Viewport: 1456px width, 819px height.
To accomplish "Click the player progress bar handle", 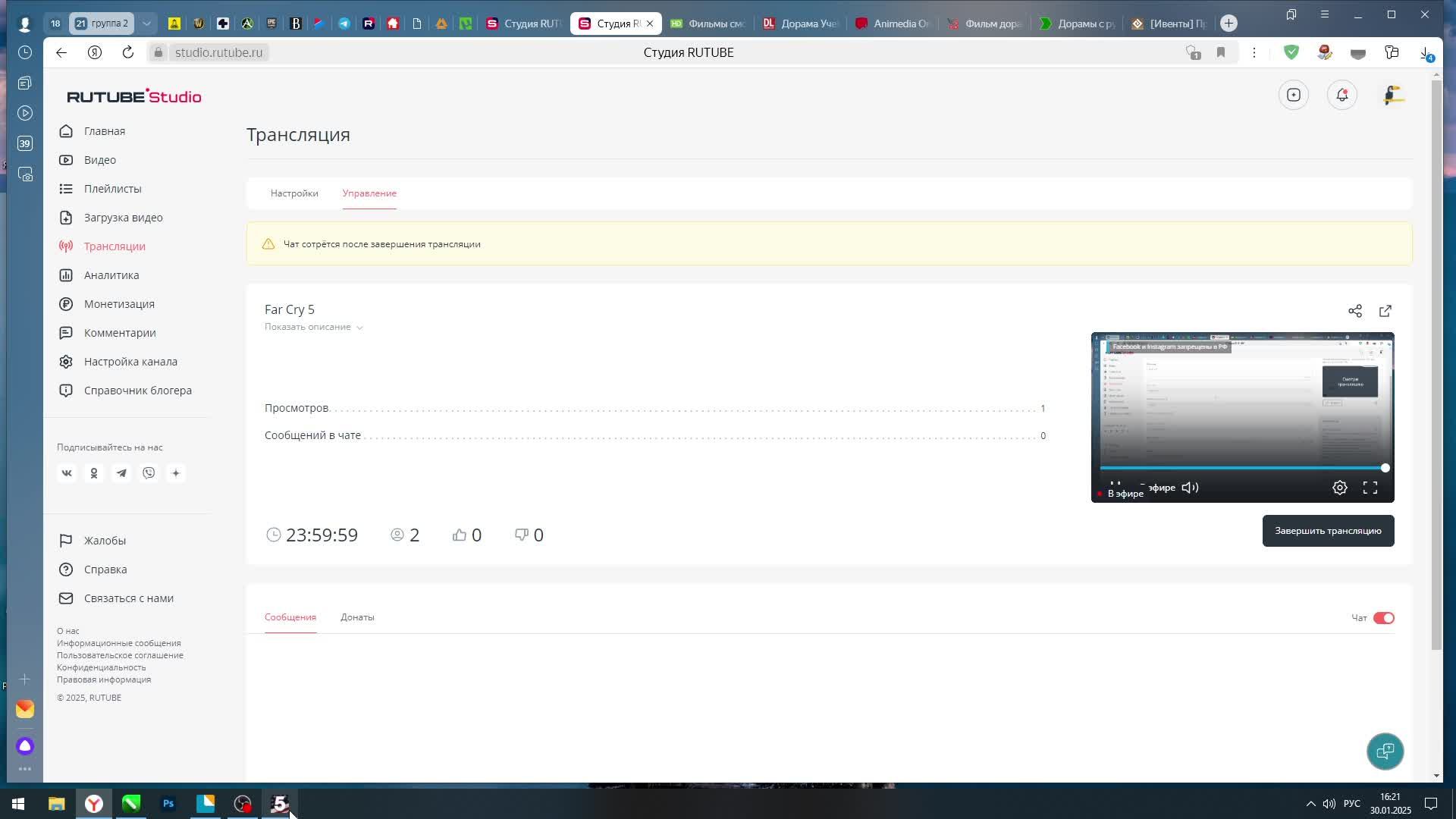I will tap(1385, 468).
